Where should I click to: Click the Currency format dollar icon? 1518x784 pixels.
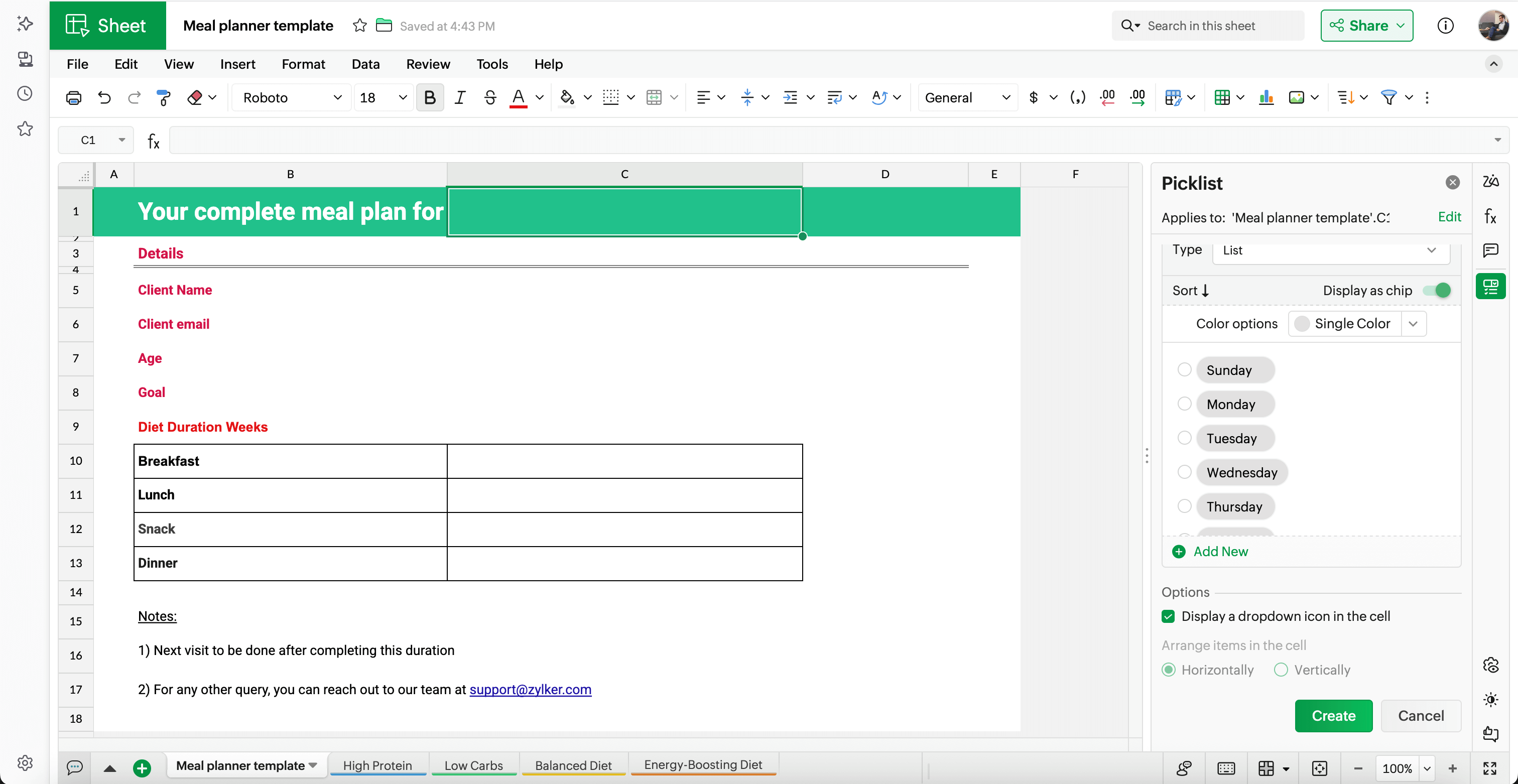point(1034,98)
